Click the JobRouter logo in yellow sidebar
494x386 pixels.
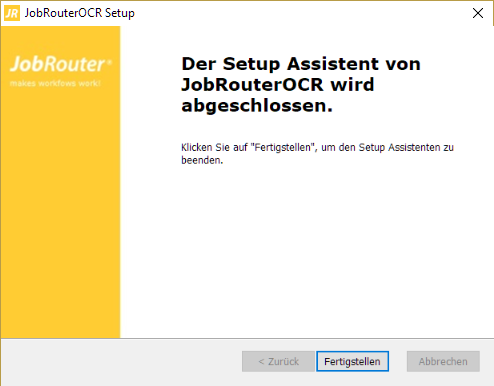click(x=61, y=64)
